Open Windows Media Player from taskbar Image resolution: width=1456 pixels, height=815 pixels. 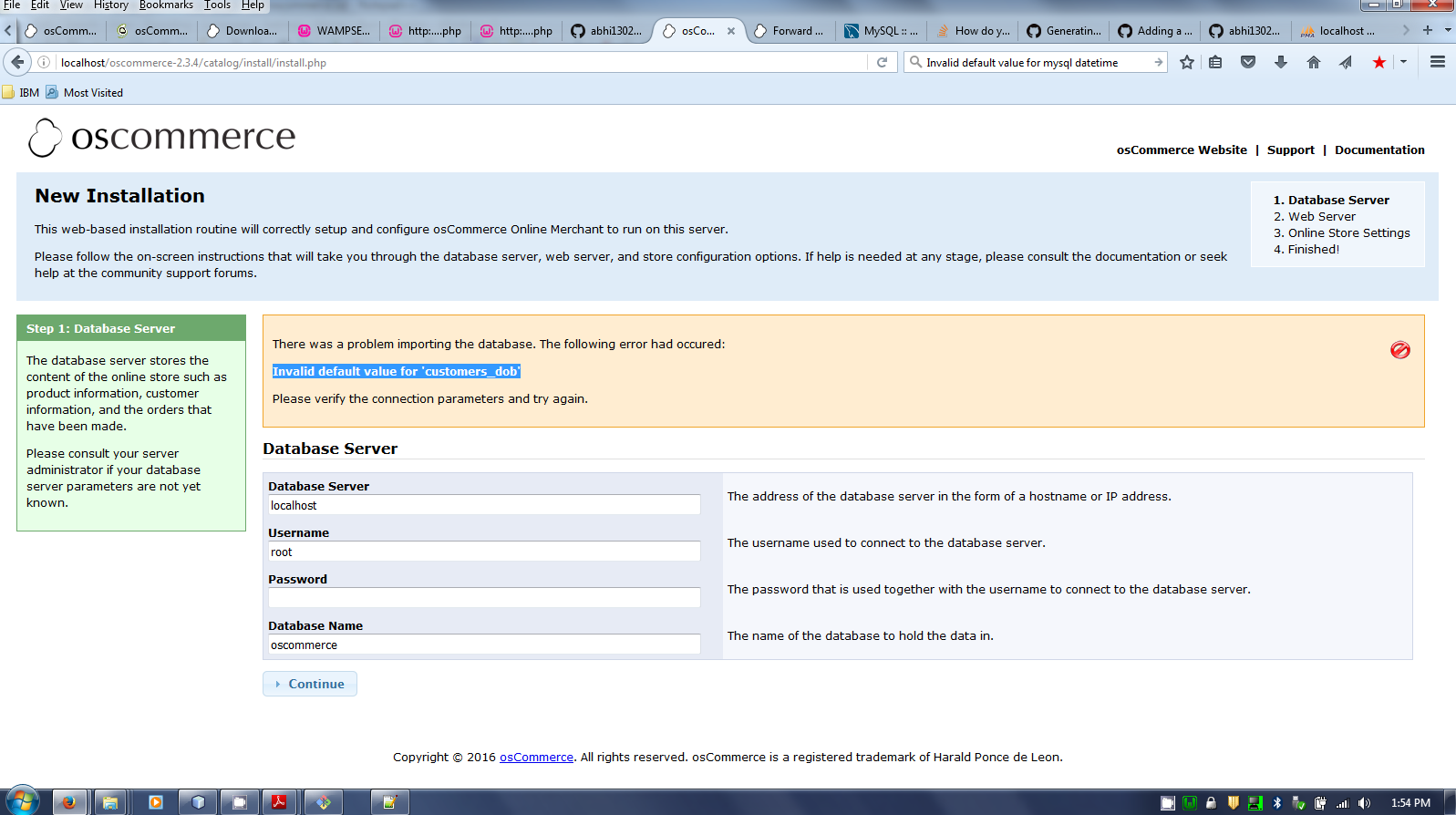coord(156,802)
